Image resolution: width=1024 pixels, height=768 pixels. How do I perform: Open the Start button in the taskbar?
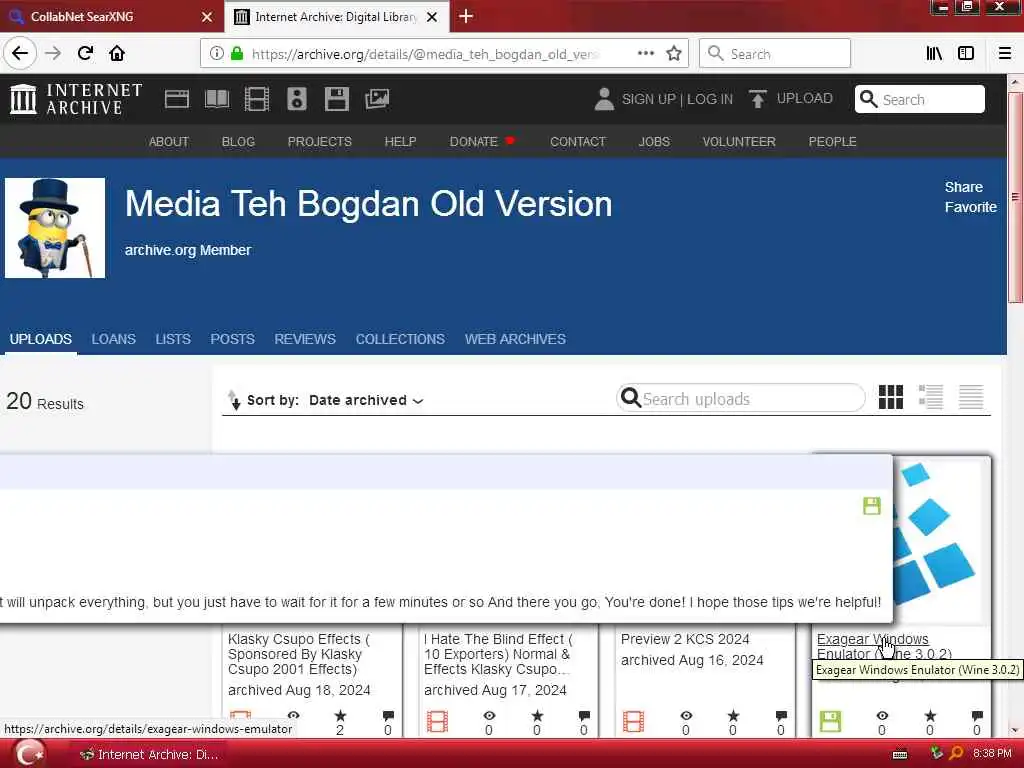30,754
